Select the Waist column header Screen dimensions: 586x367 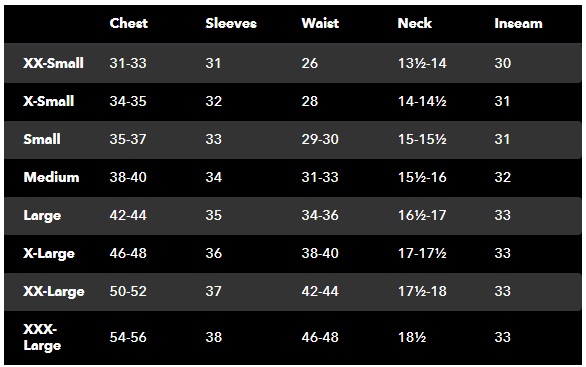pyautogui.click(x=320, y=23)
